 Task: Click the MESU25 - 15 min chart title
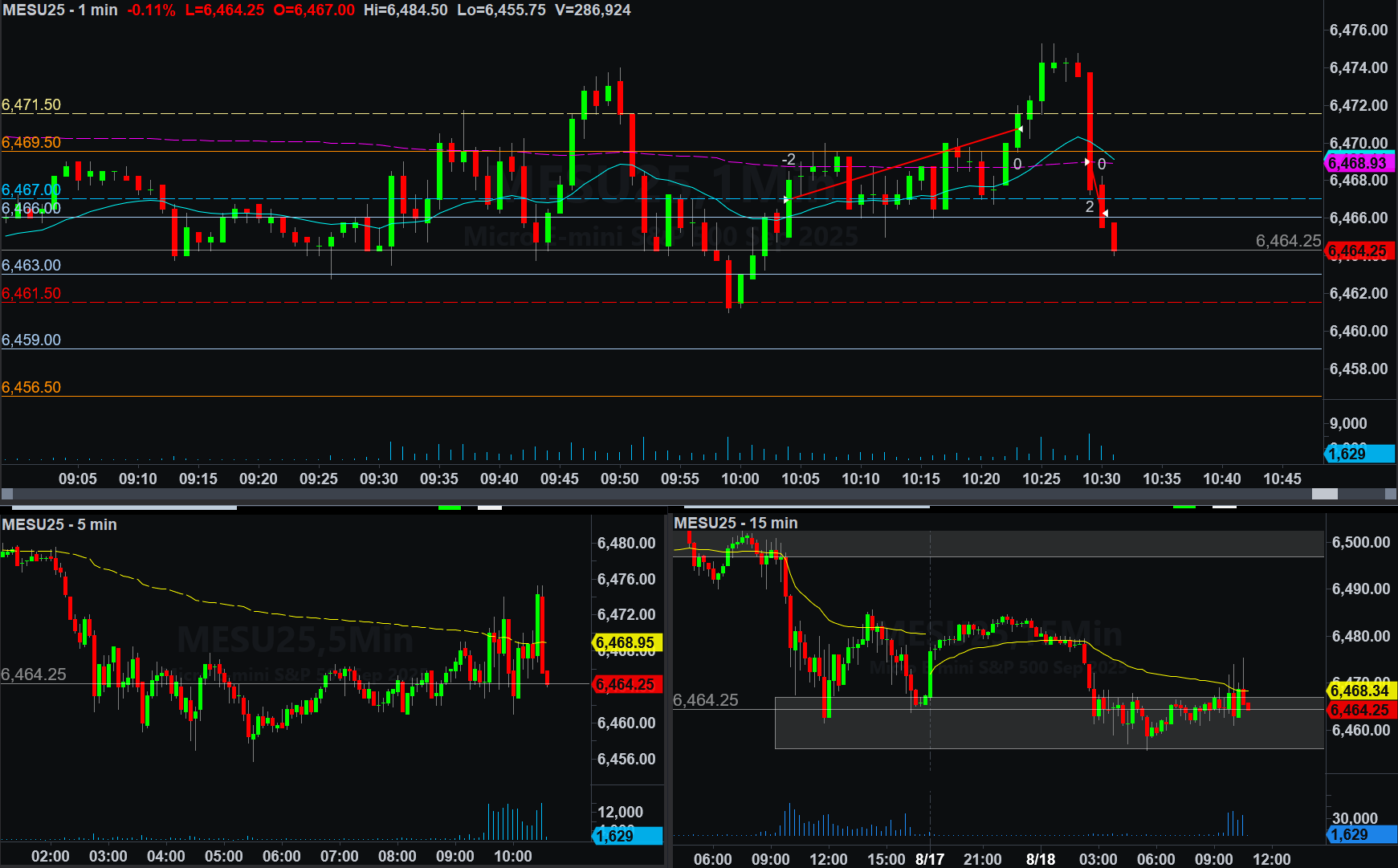(736, 523)
